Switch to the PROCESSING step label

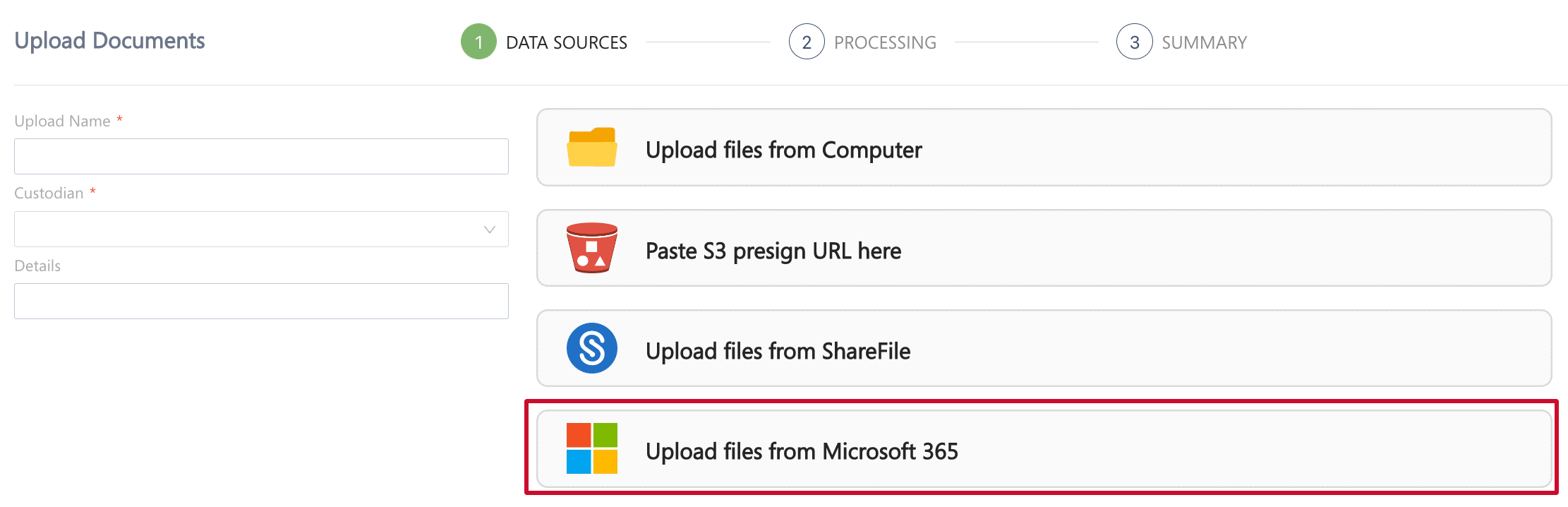[885, 42]
